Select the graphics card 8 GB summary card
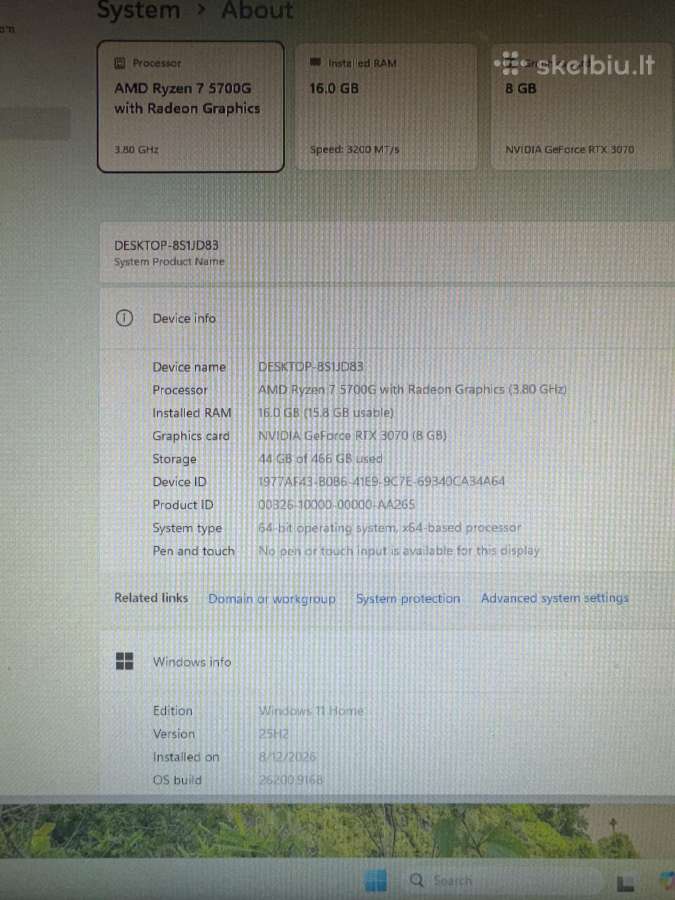This screenshot has height=900, width=675. coord(581,106)
